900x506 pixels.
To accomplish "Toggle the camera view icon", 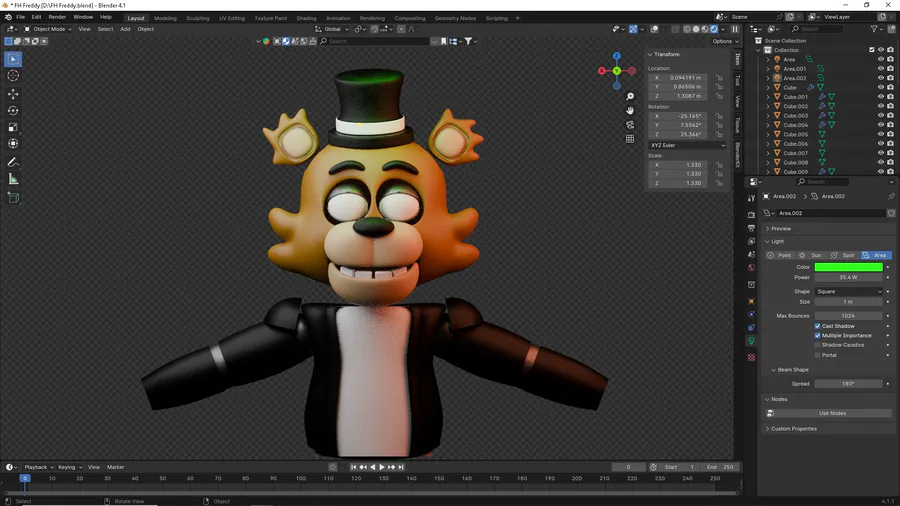I will tap(630, 124).
